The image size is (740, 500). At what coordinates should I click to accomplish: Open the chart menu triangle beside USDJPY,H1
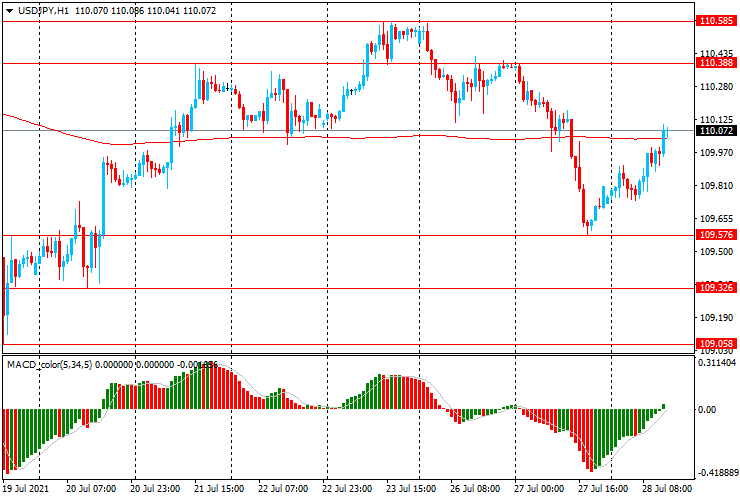tap(9, 11)
